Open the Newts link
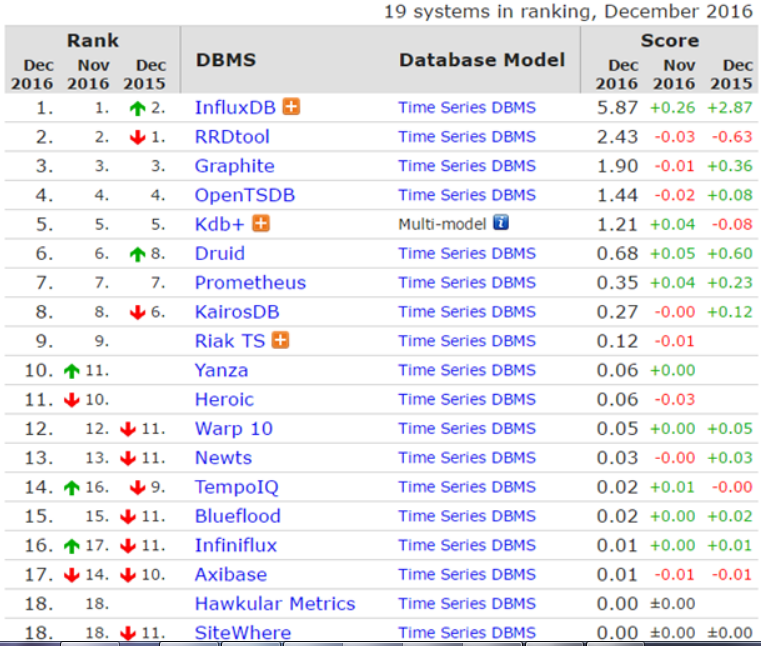The width and height of the screenshot is (761, 646). 223,458
